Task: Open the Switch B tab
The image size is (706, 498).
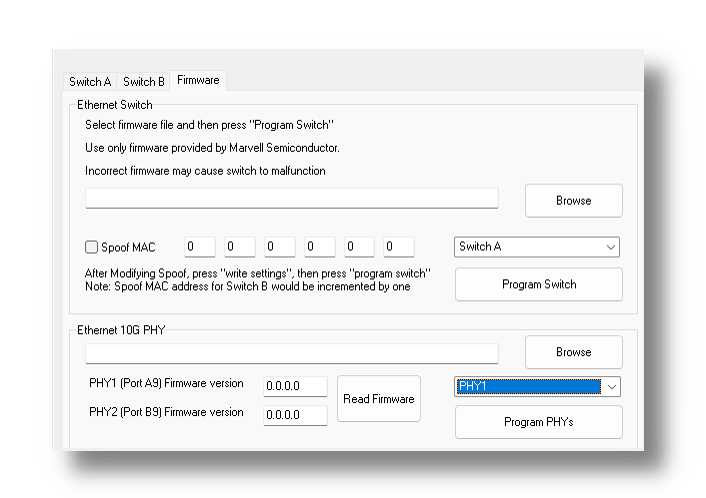Action: [x=143, y=82]
